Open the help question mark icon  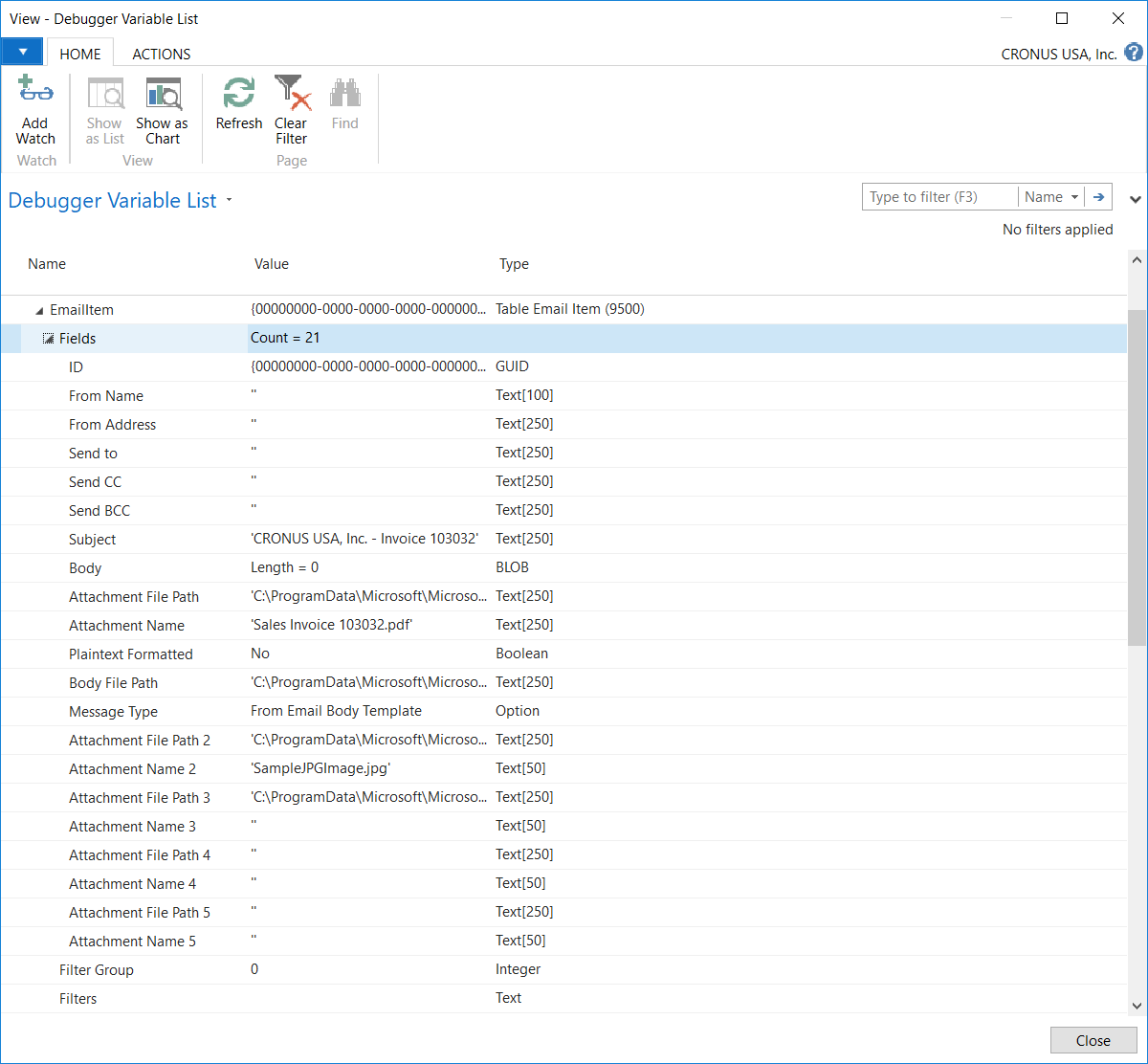point(1134,53)
